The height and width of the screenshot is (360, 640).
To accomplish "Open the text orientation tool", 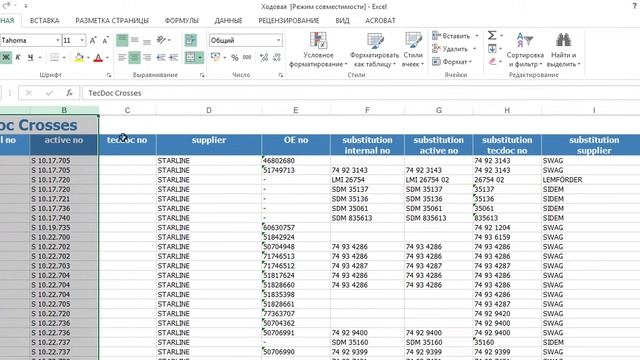I will click(162, 40).
